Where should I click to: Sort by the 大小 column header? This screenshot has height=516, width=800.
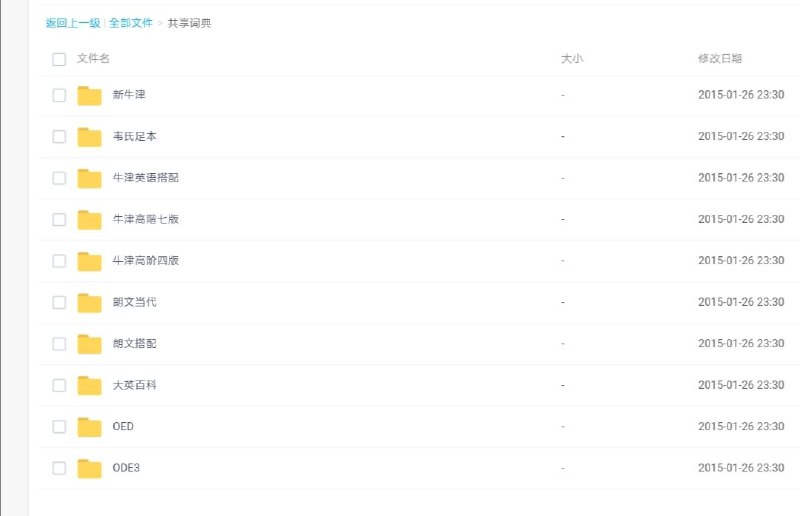pos(572,59)
